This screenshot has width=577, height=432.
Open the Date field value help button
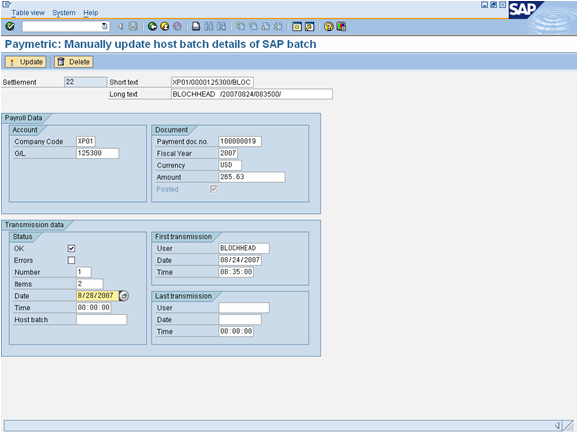click(124, 296)
